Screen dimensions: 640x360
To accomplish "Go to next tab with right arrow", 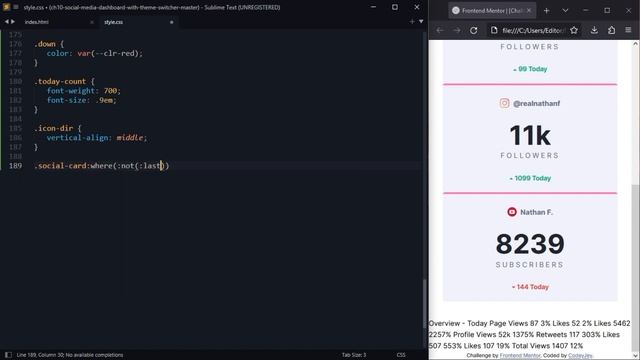I will tap(13, 22).
